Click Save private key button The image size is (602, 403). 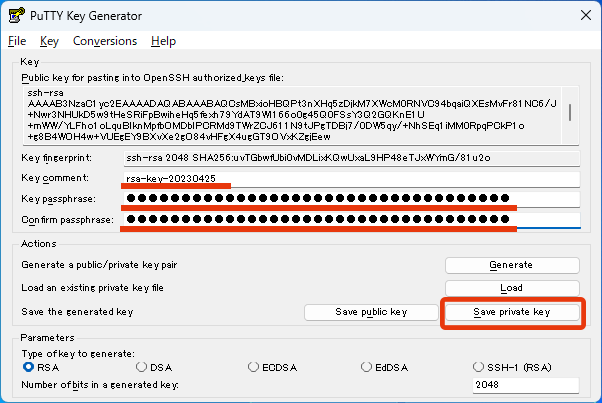tap(512, 312)
